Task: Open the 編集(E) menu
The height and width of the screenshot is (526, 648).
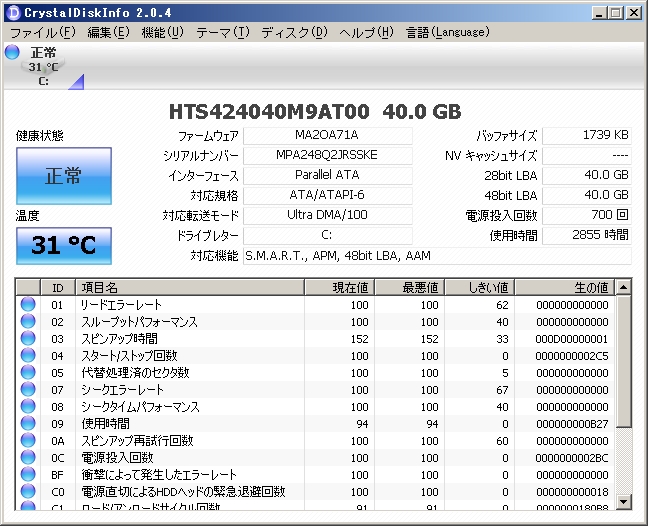Action: pyautogui.click(x=108, y=32)
